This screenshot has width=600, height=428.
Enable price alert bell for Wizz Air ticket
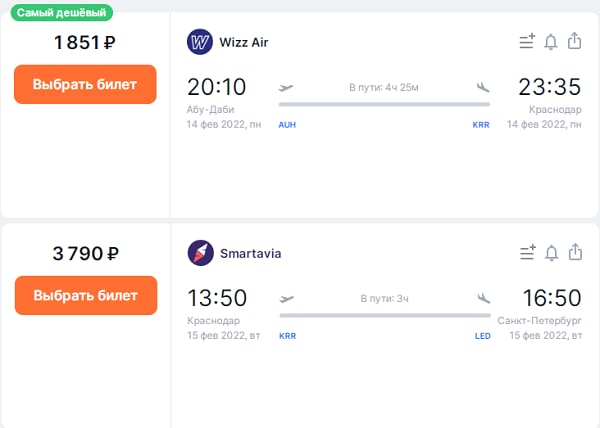coord(551,42)
